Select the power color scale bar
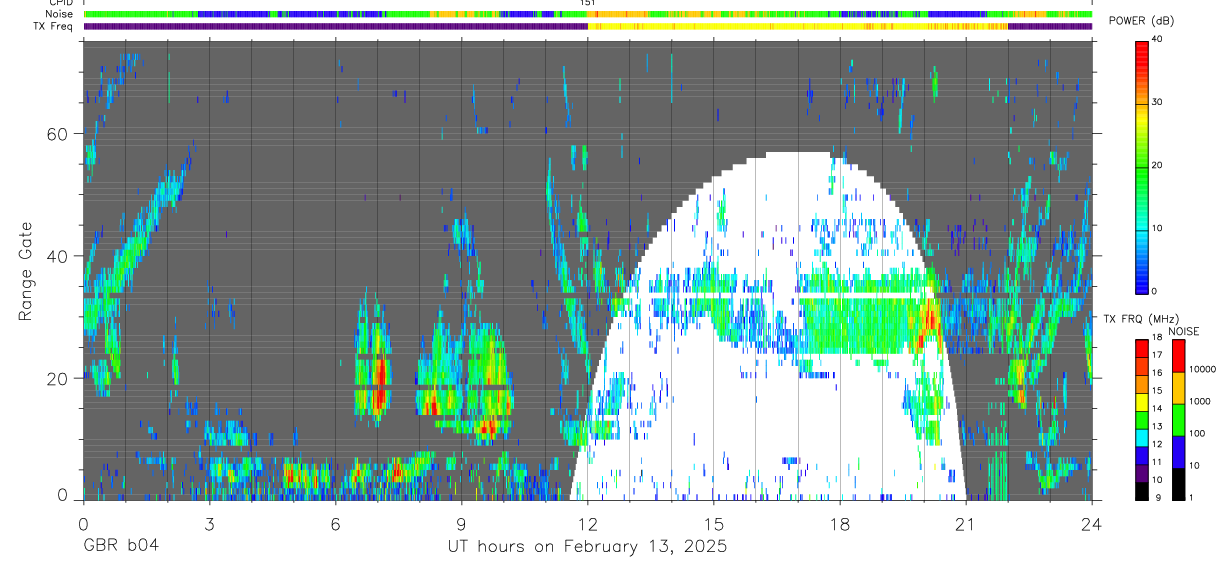The width and height of the screenshot is (1228, 567). 1142,166
